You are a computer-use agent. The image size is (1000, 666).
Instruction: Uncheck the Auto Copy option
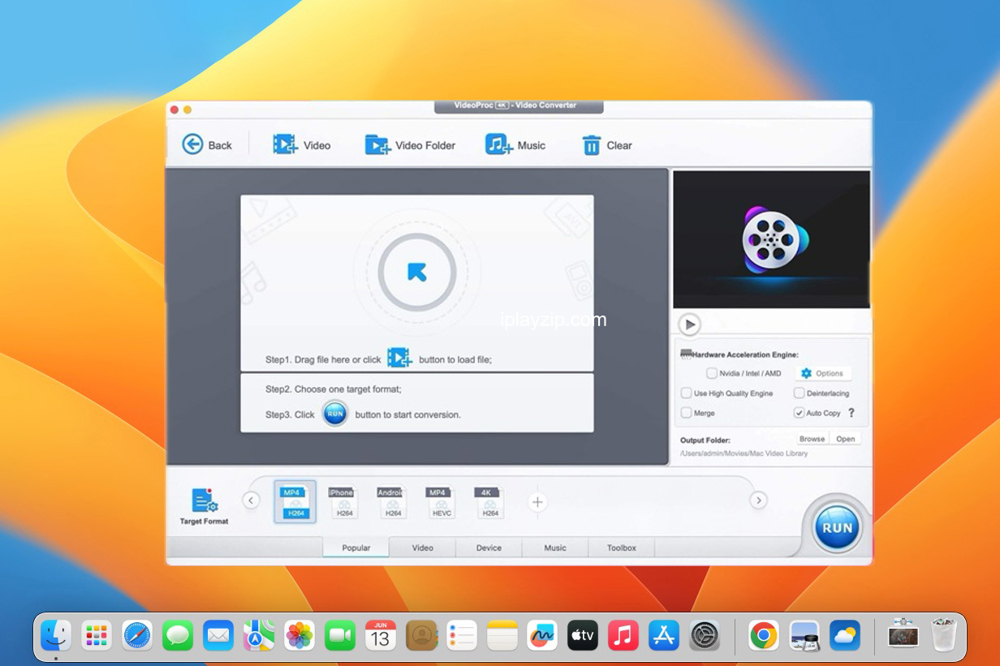click(x=799, y=413)
